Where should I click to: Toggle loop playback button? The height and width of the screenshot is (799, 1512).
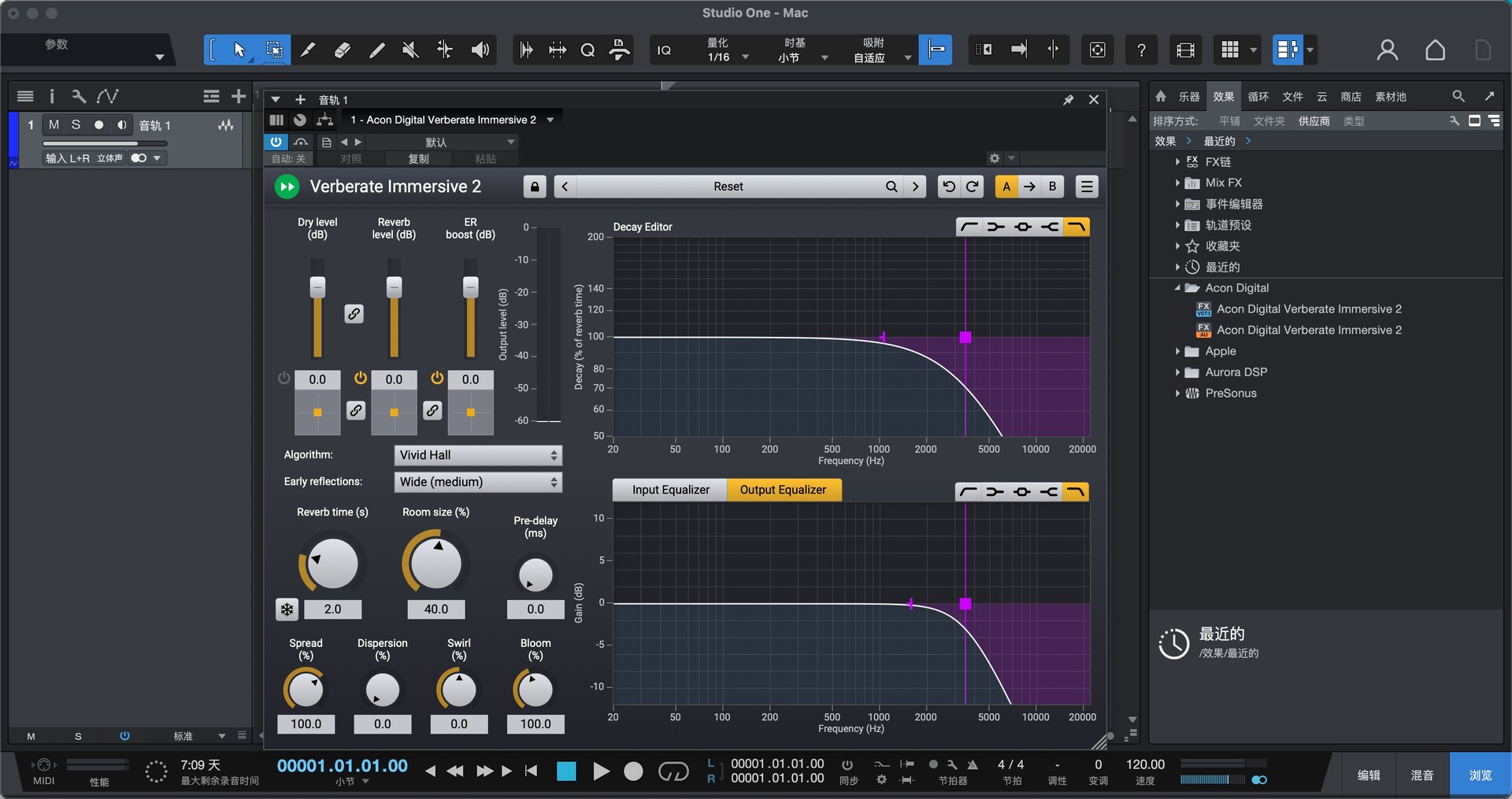pos(673,772)
